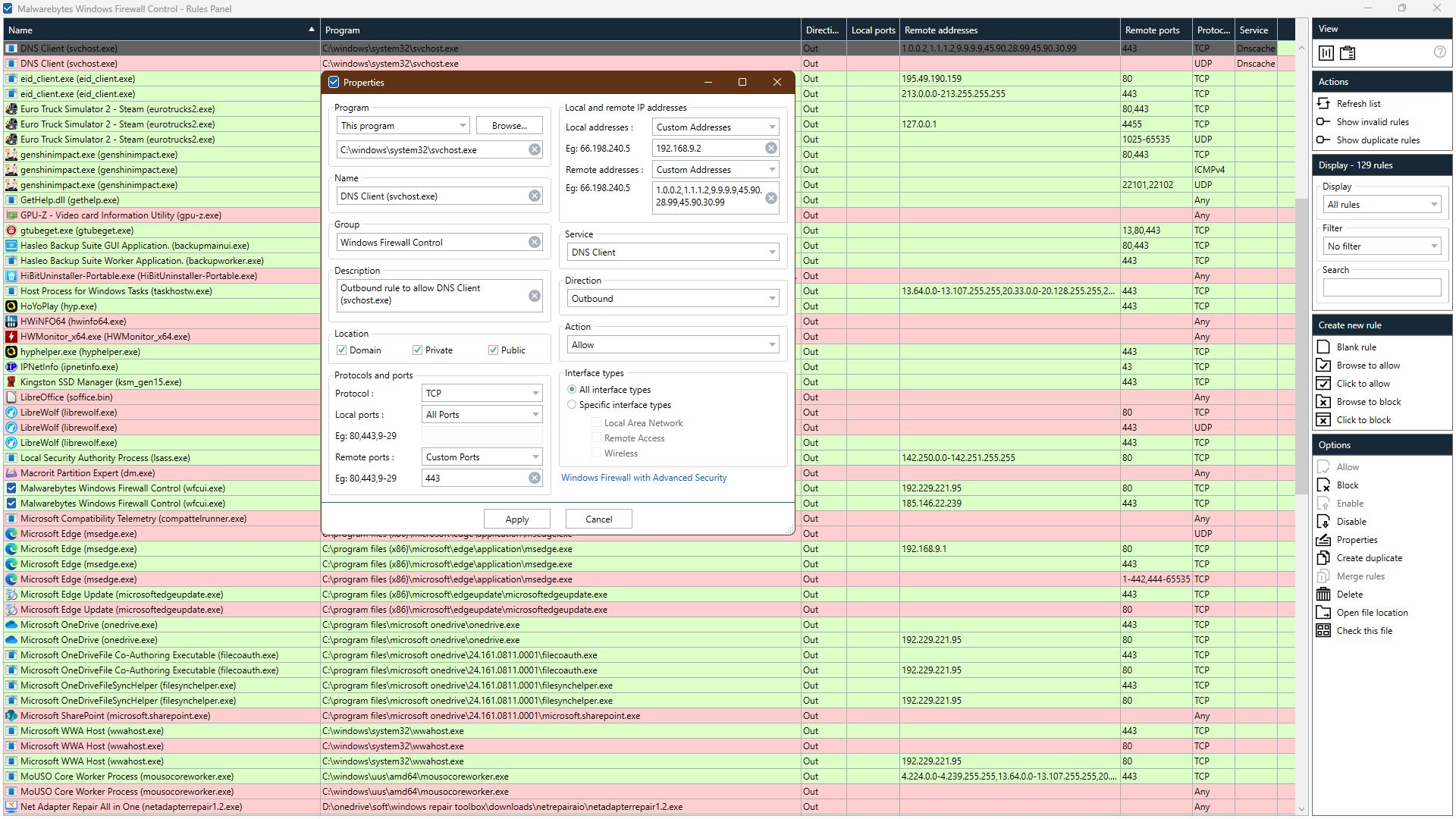Click the Search input field
This screenshot has width=1456, height=819.
[1382, 287]
